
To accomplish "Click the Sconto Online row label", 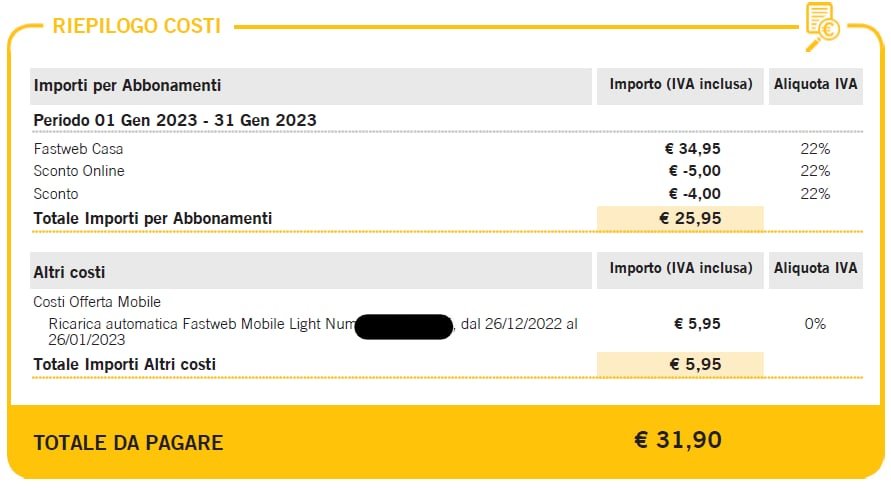I will pos(79,171).
